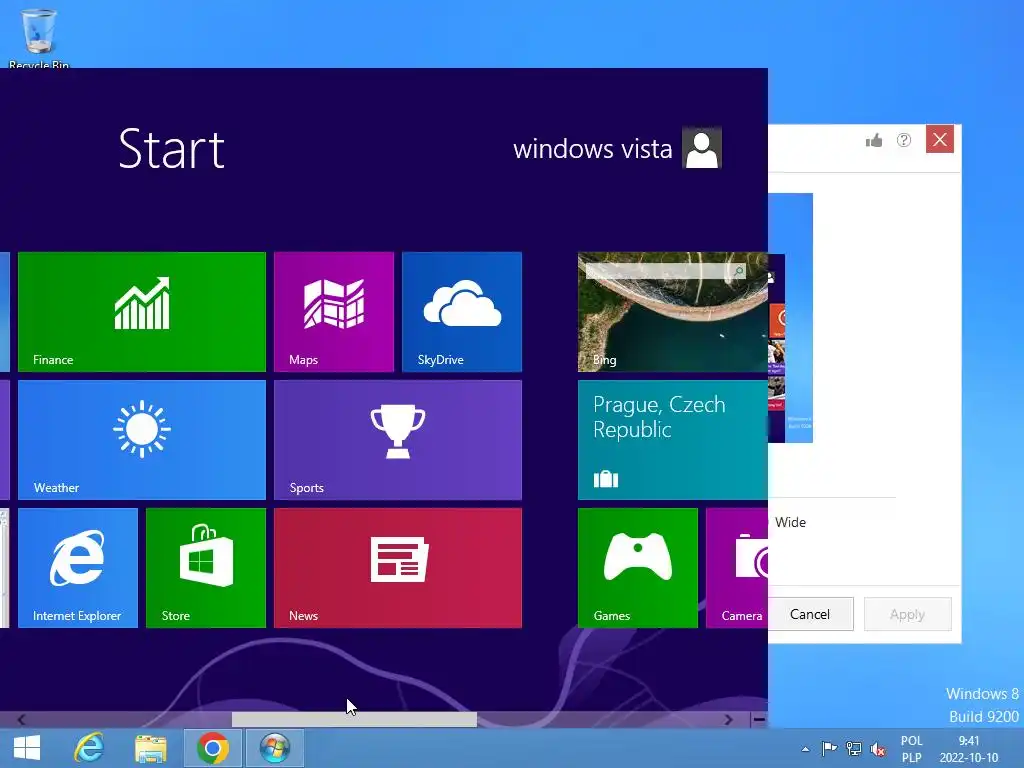This screenshot has width=1024, height=768.
Task: Click the windows vista user avatar
Action: point(701,148)
